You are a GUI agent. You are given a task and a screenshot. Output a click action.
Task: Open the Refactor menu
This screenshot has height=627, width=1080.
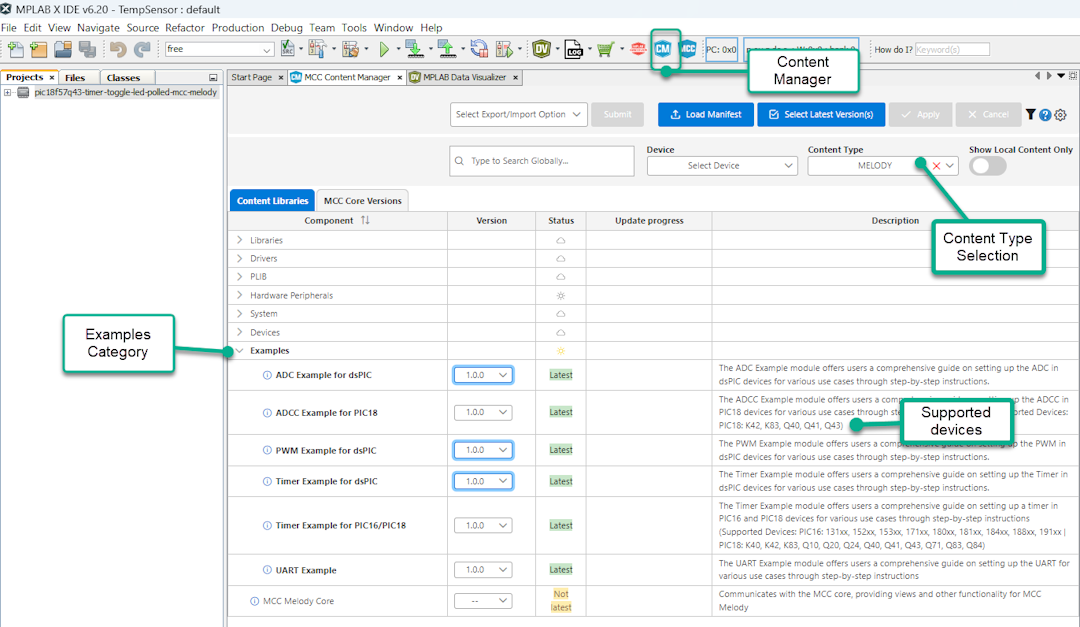point(185,28)
